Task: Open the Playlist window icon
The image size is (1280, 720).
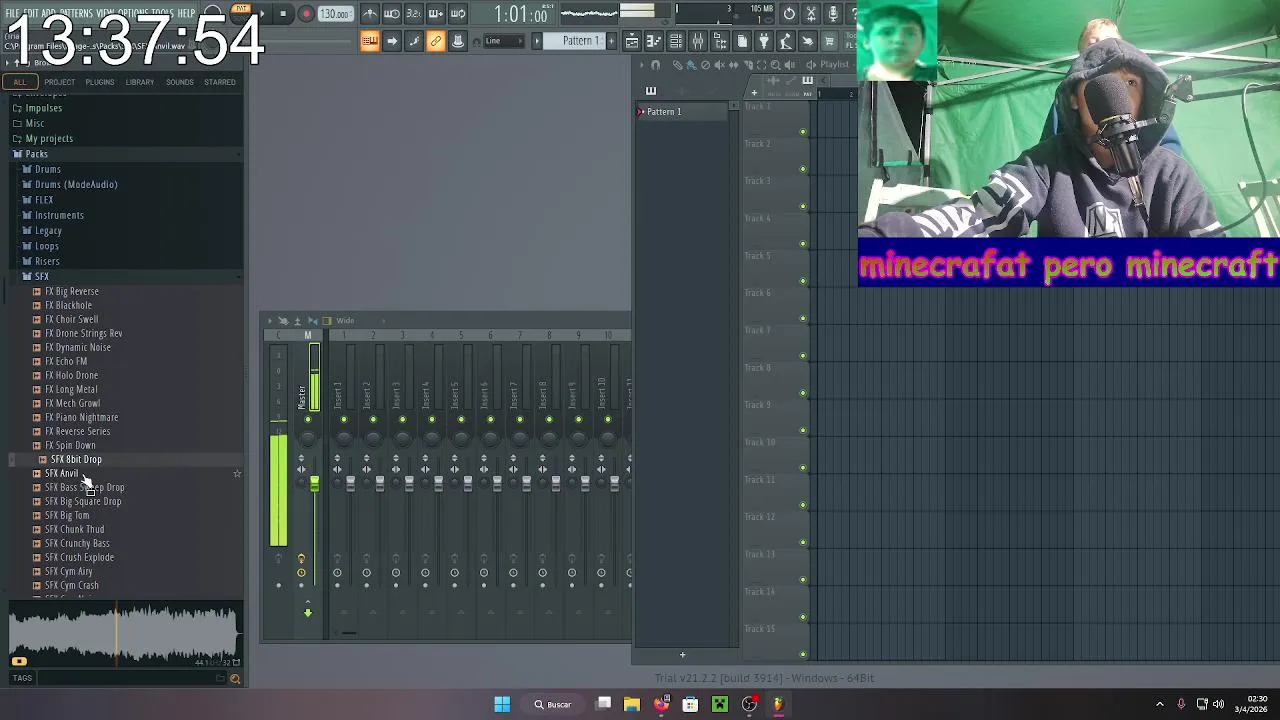Action: pos(632,41)
